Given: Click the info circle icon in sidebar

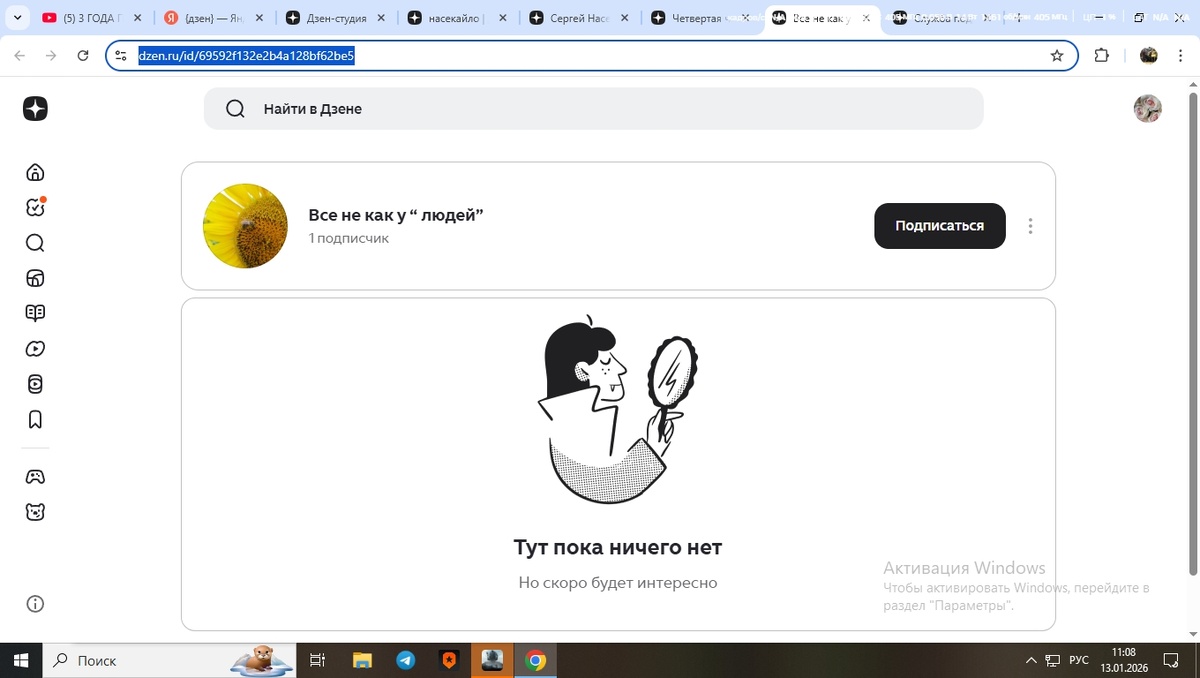Looking at the screenshot, I should [x=35, y=604].
